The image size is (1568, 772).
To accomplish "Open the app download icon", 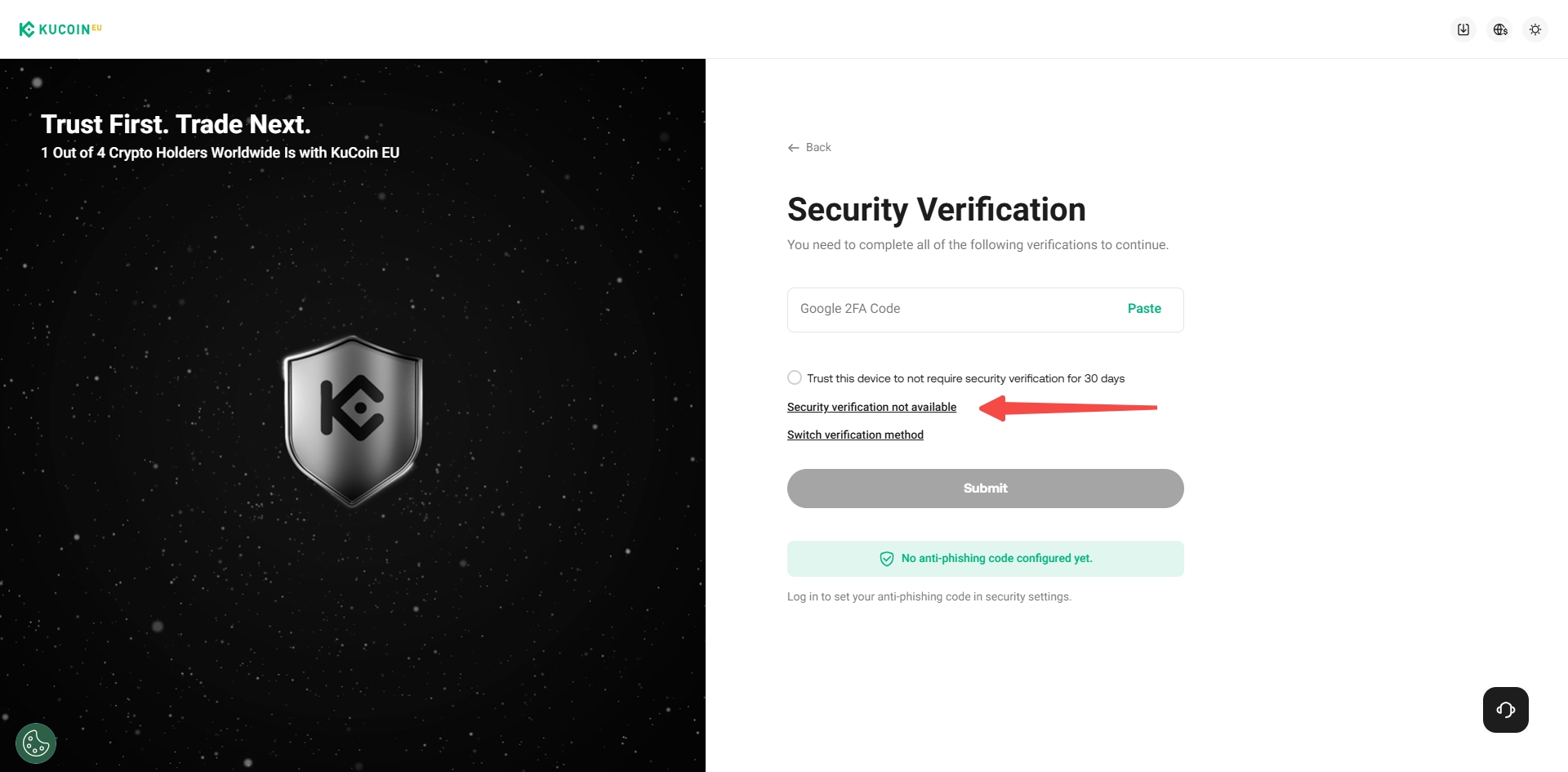I will [x=1463, y=29].
